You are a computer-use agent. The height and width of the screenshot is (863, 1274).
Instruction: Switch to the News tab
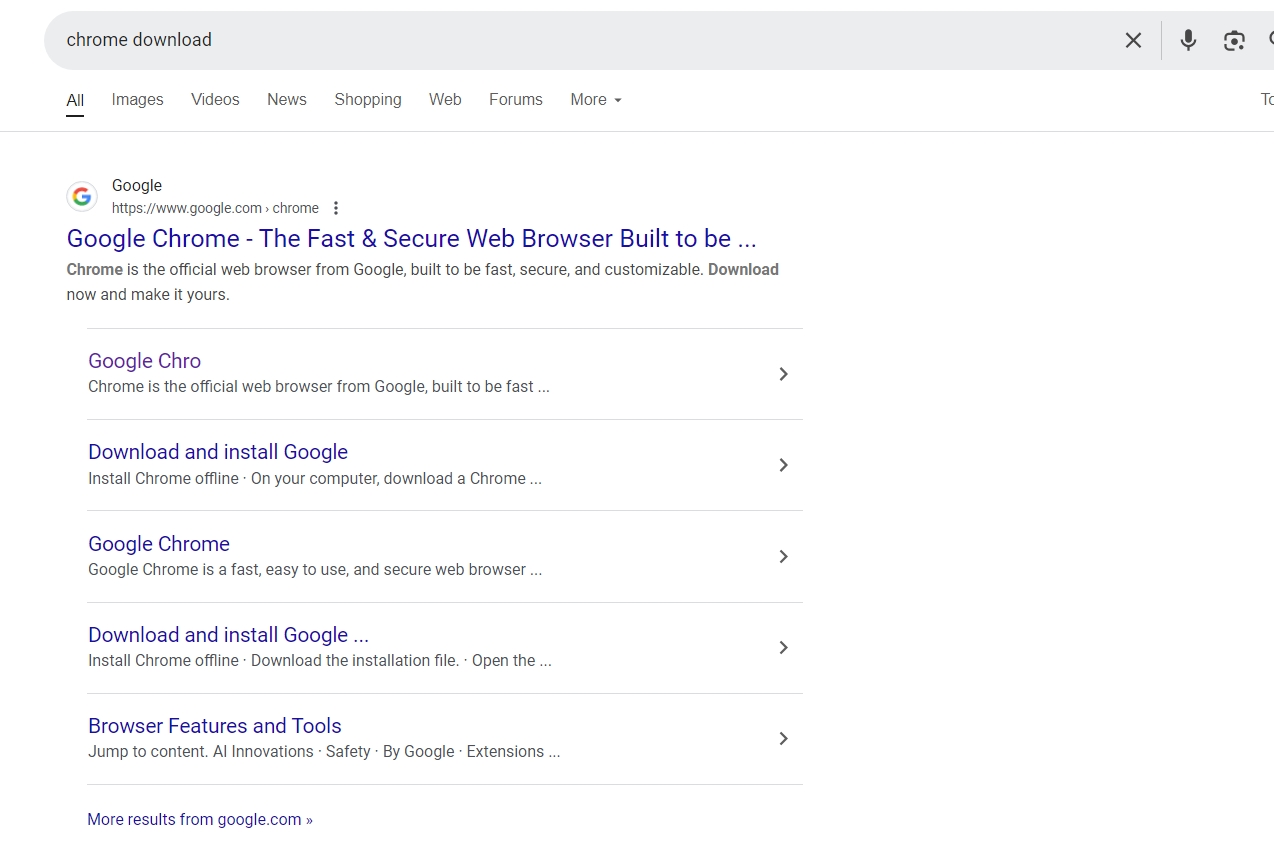tap(287, 100)
